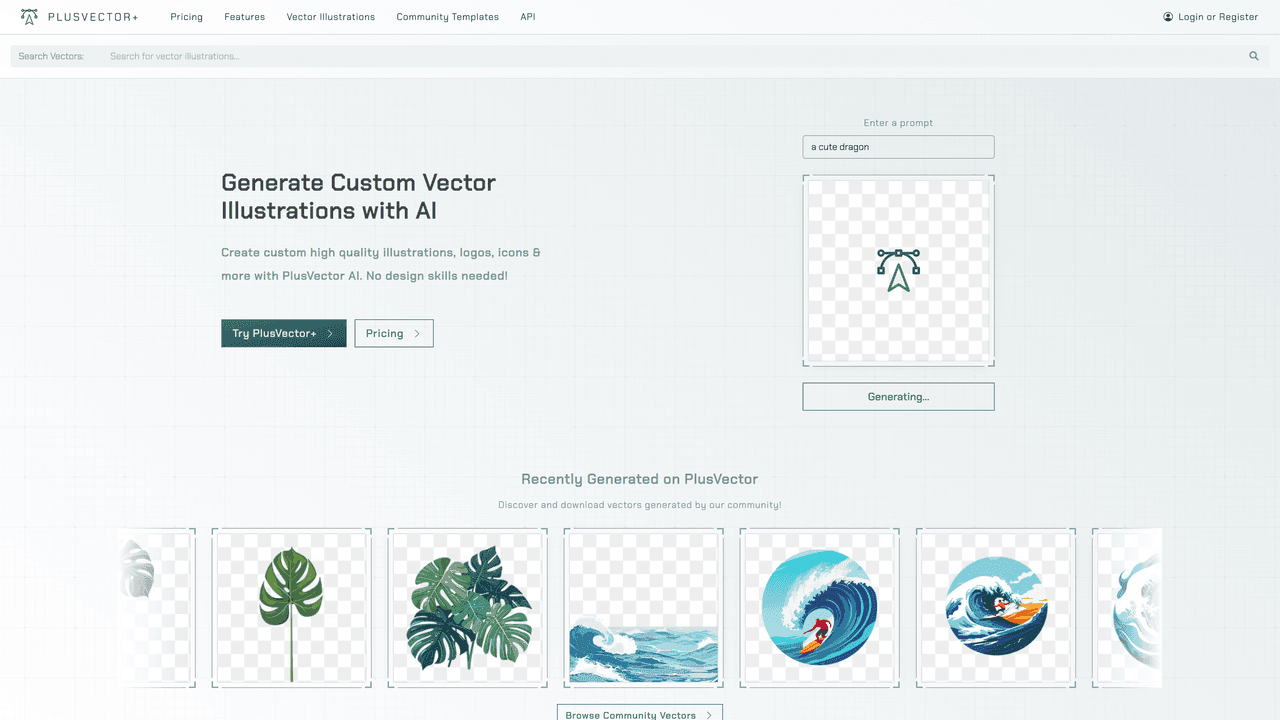Open the single monstera leaf vector
The height and width of the screenshot is (720, 1280).
pos(291,608)
